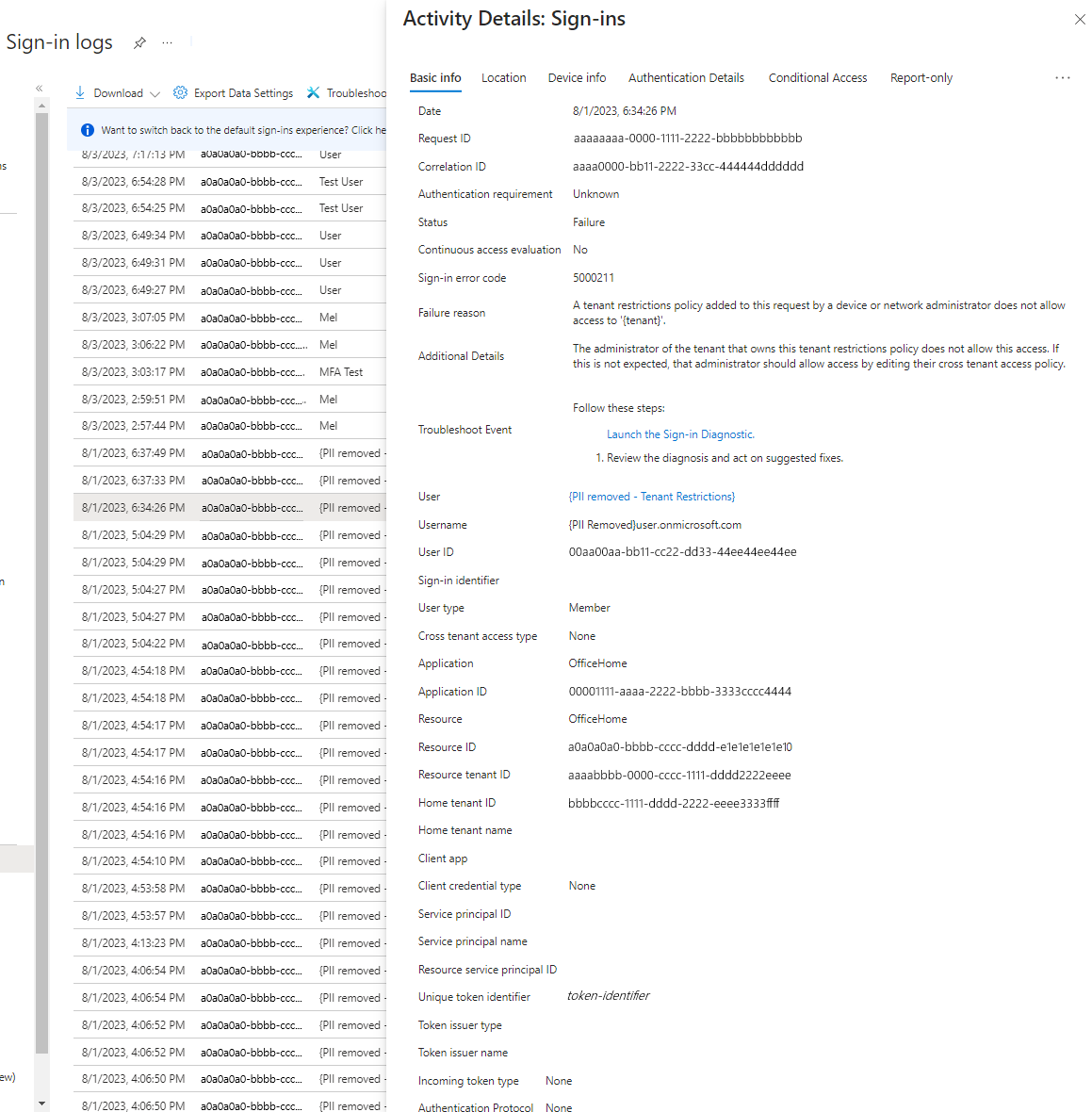Image resolution: width=1092 pixels, height=1112 pixels.
Task: Select the 8/3/2023, 2:57:44 PM row
Action: point(230,426)
